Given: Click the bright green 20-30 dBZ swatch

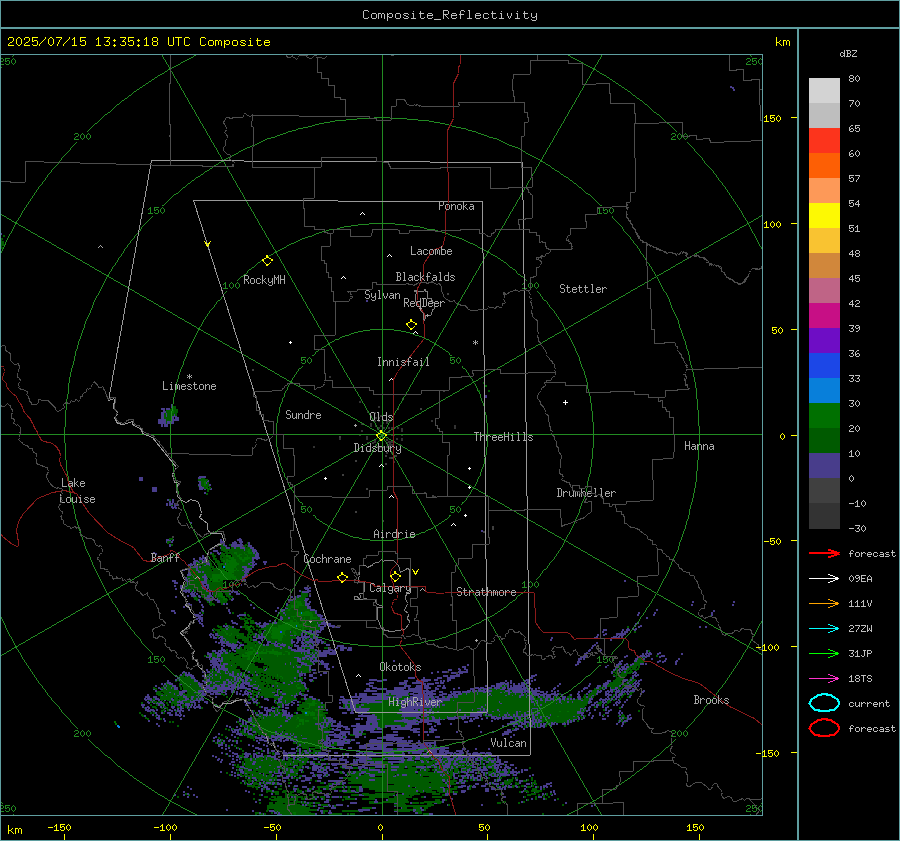Looking at the screenshot, I should 824,416.
